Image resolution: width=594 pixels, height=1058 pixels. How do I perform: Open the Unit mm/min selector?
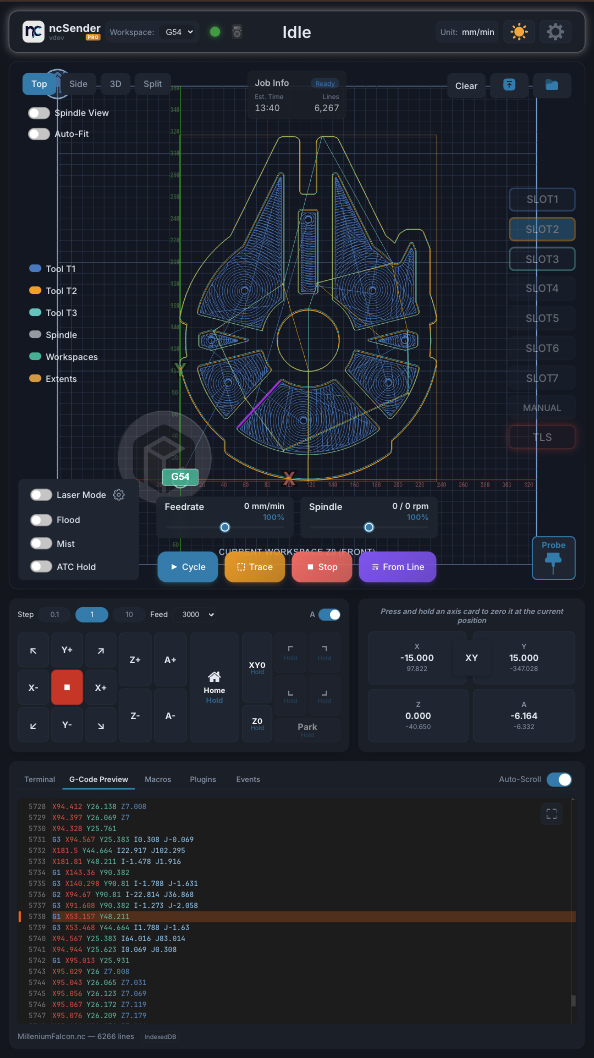point(468,32)
